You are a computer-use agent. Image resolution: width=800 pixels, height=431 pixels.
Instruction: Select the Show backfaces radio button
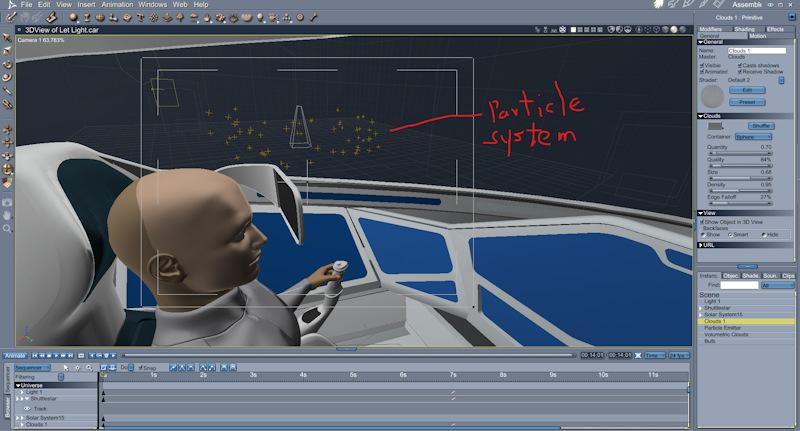(x=703, y=235)
